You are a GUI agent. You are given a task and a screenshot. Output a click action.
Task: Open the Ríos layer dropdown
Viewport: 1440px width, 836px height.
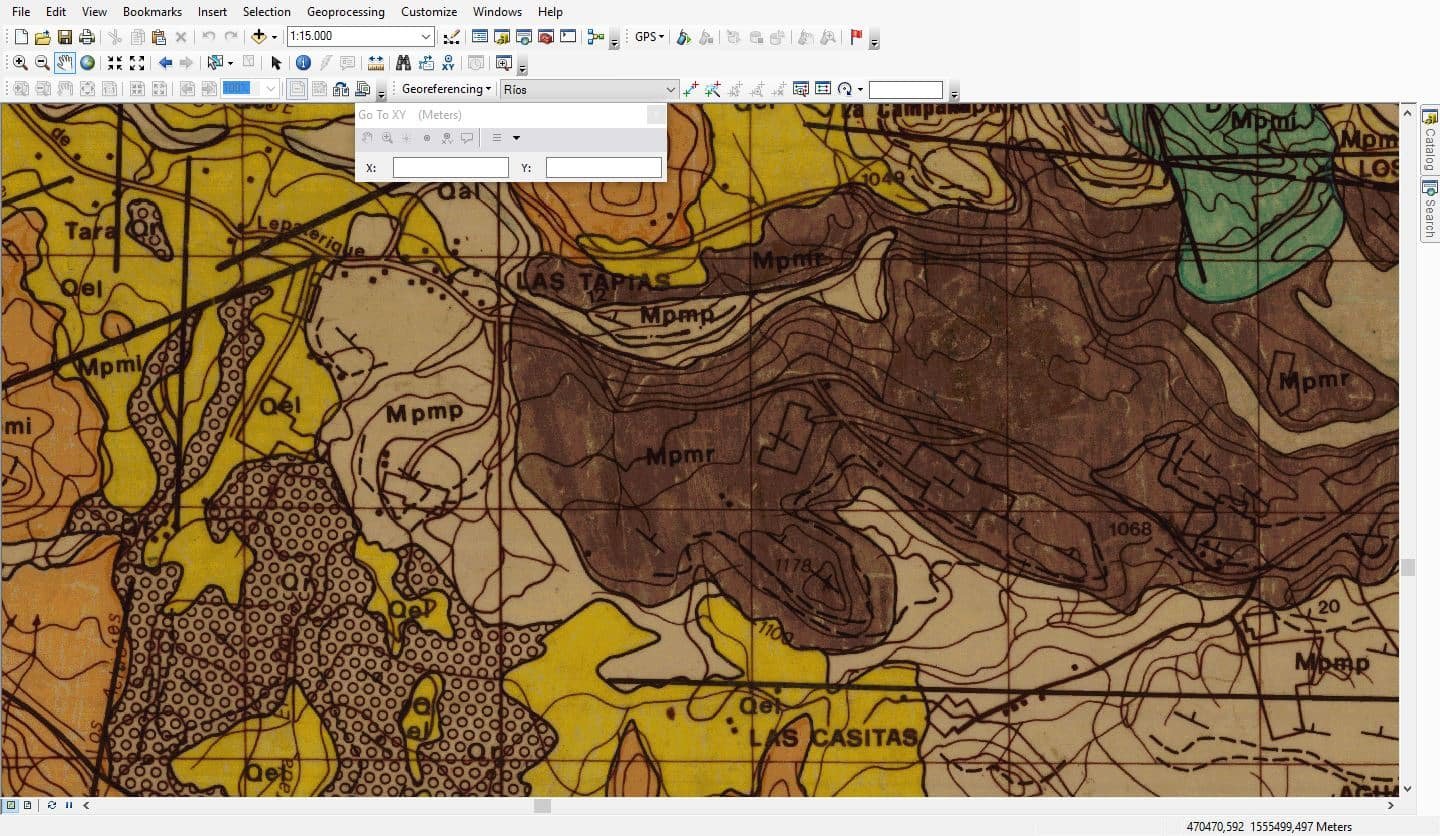(671, 89)
